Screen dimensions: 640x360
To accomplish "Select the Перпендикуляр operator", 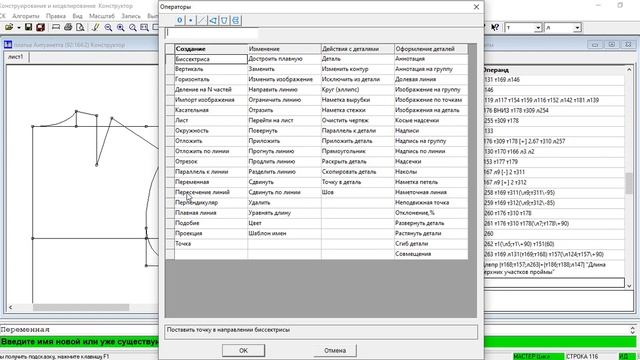I will point(211,202).
